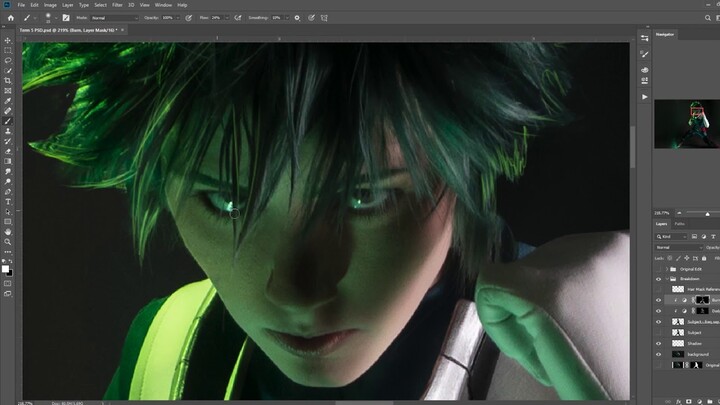Open the Layer menu
Screen dimensions: 720x405
pos(68,5)
